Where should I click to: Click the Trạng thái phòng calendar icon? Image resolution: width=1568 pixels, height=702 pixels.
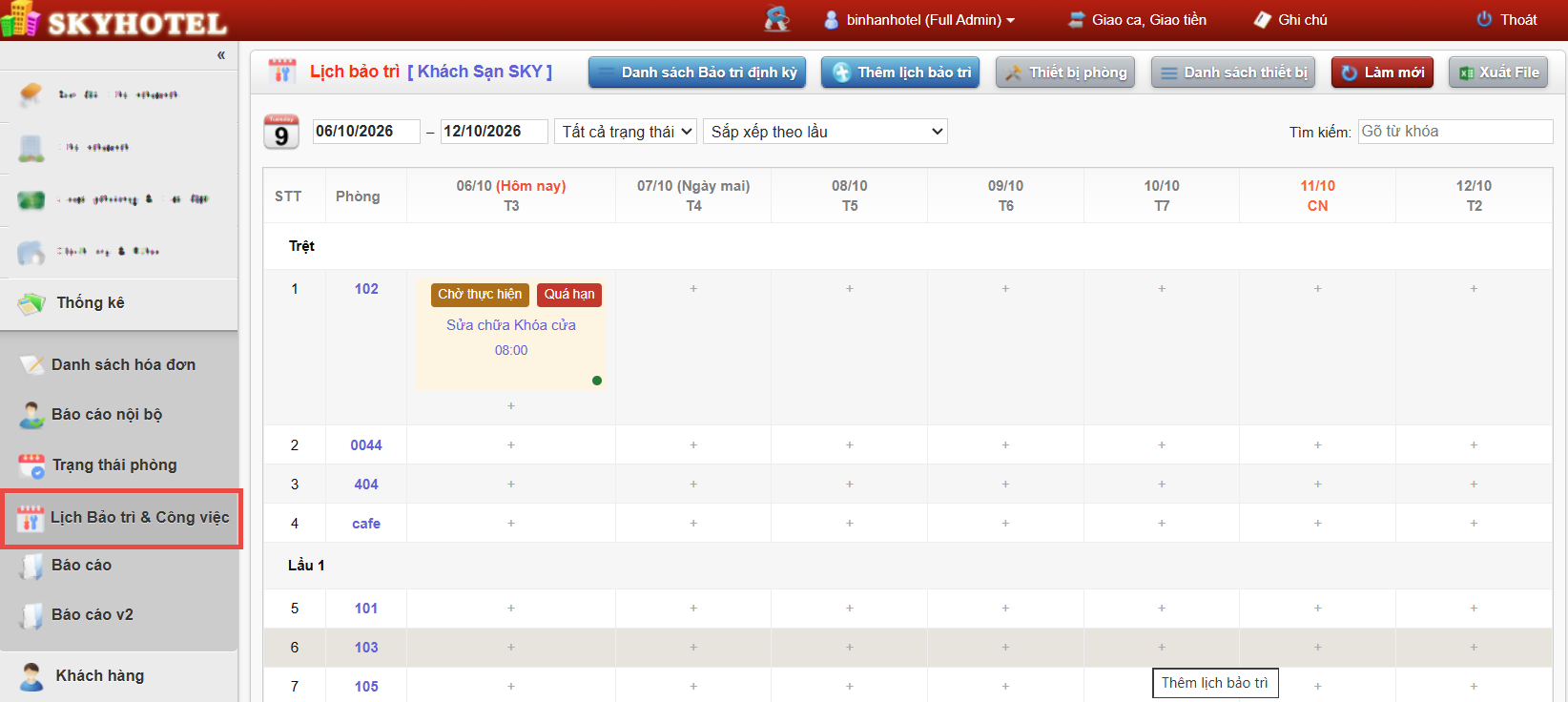(x=31, y=465)
